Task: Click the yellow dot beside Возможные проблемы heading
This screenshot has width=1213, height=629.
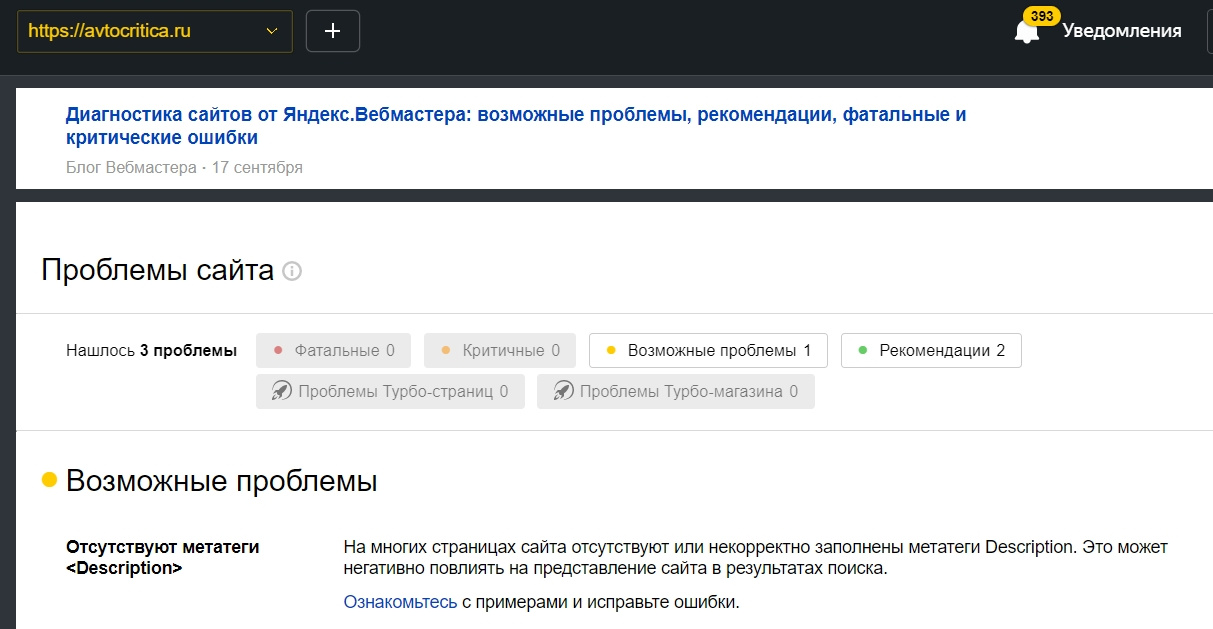Action: pyautogui.click(x=49, y=481)
